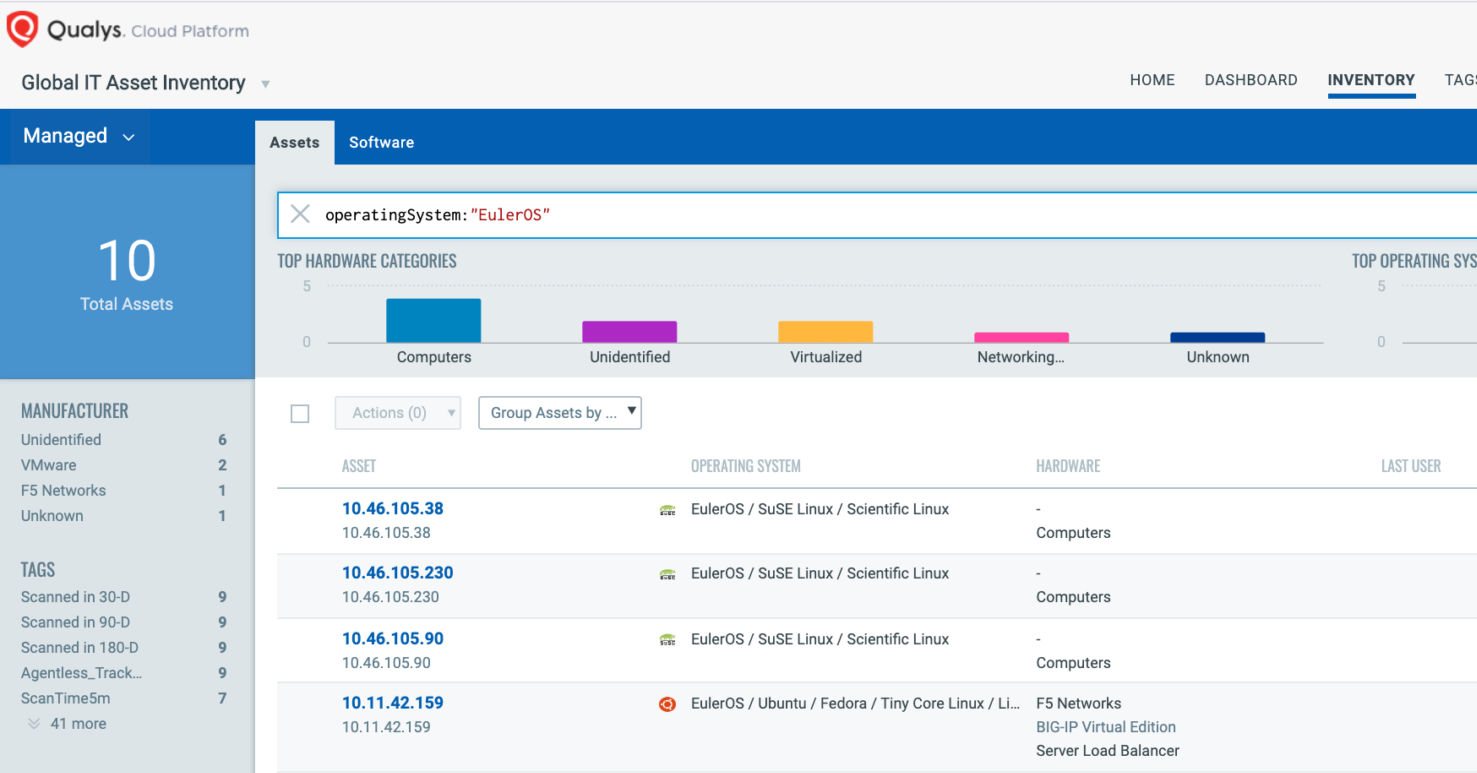
Task: Click the blue Computers category bar
Action: click(433, 318)
